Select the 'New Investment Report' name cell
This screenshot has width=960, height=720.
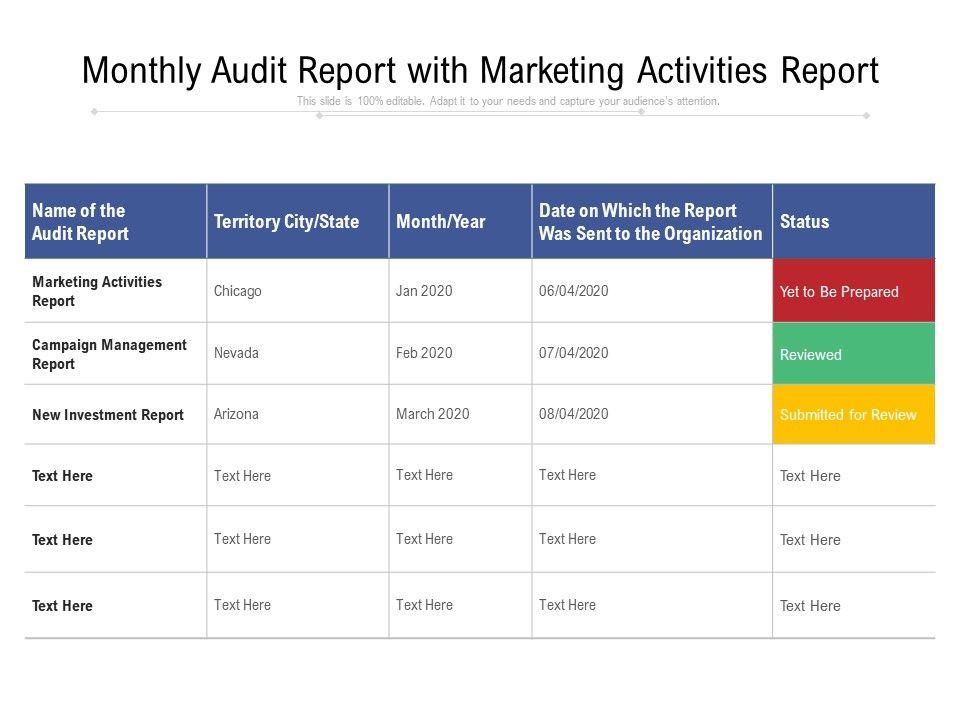(x=116, y=414)
